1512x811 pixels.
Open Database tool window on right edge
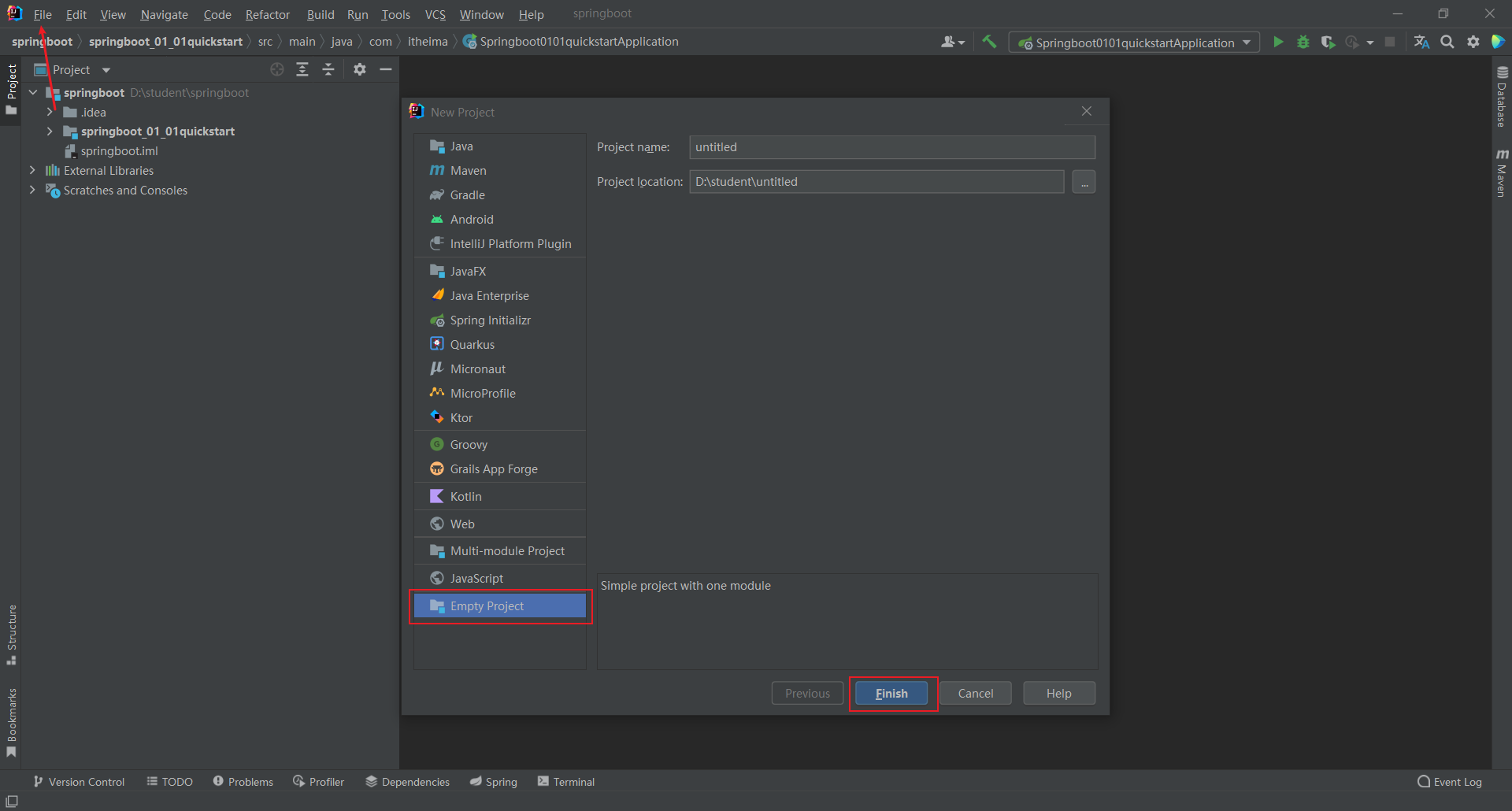coord(1502,97)
